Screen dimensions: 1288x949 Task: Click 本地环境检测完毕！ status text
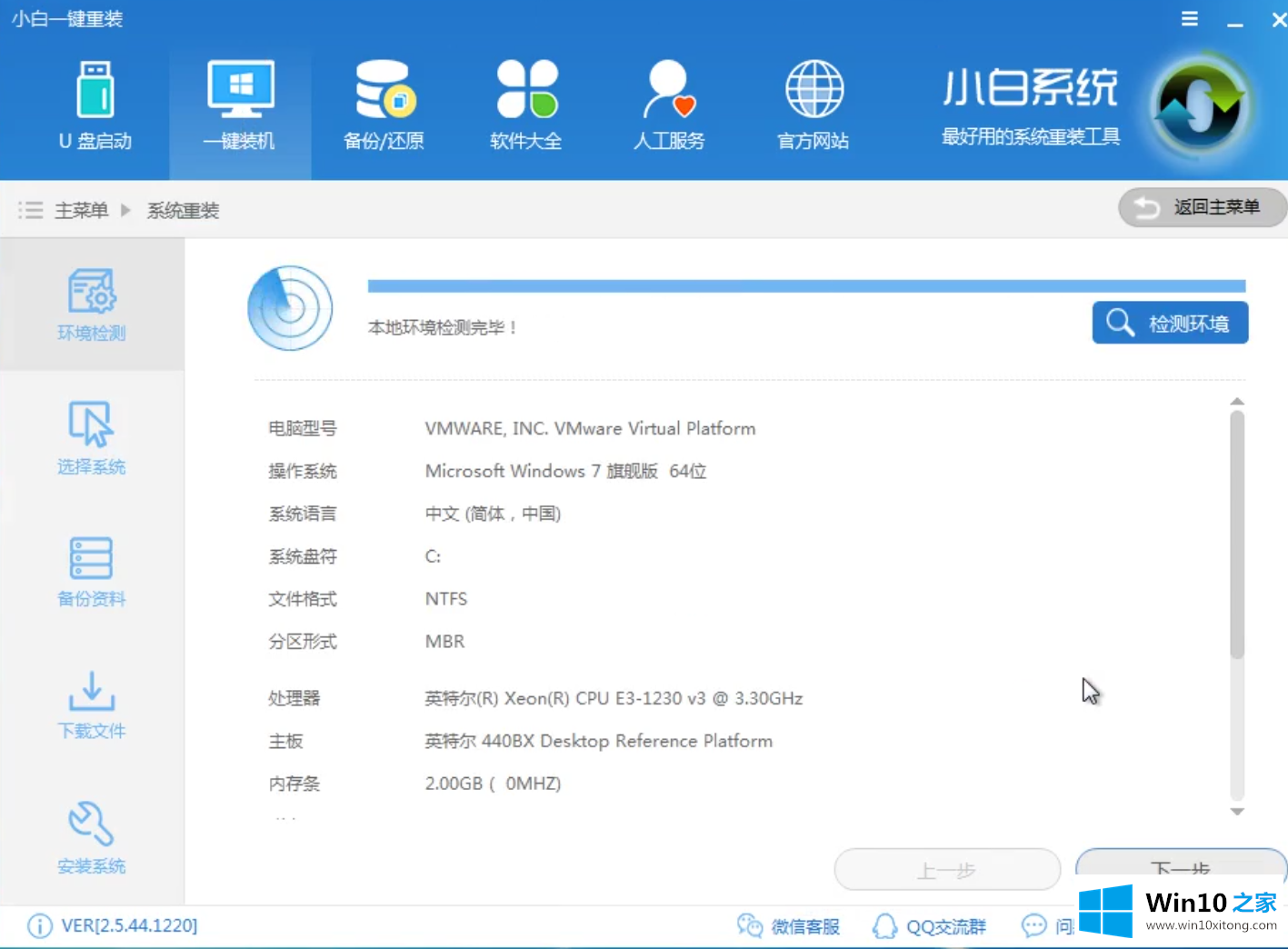[x=443, y=328]
